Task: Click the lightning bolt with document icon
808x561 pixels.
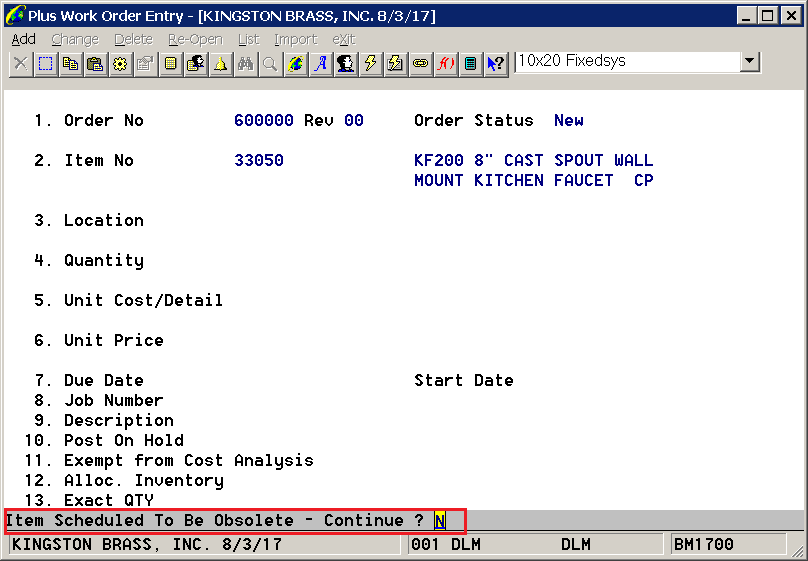Action: click(395, 64)
